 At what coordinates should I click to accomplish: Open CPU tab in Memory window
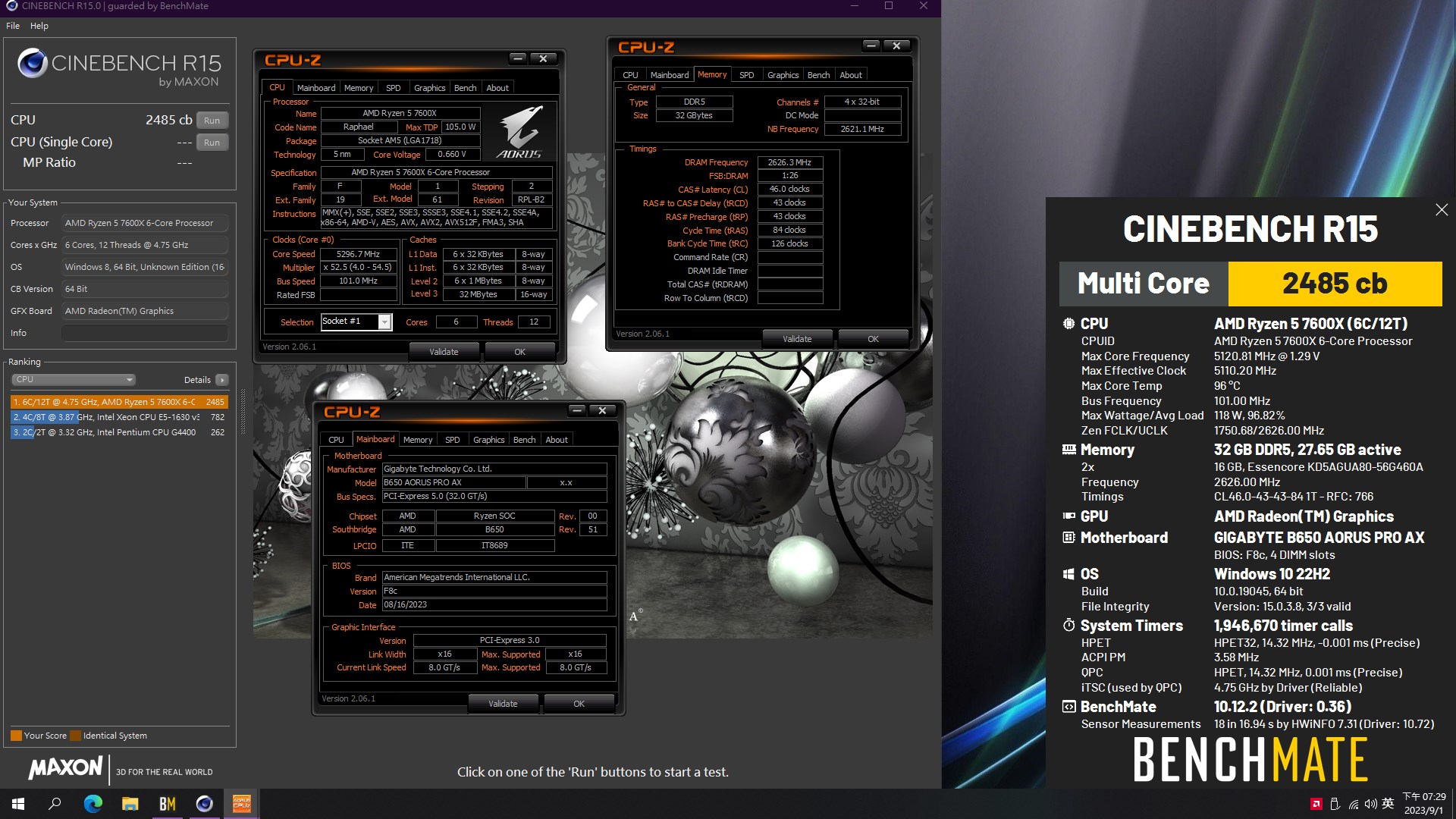[630, 75]
